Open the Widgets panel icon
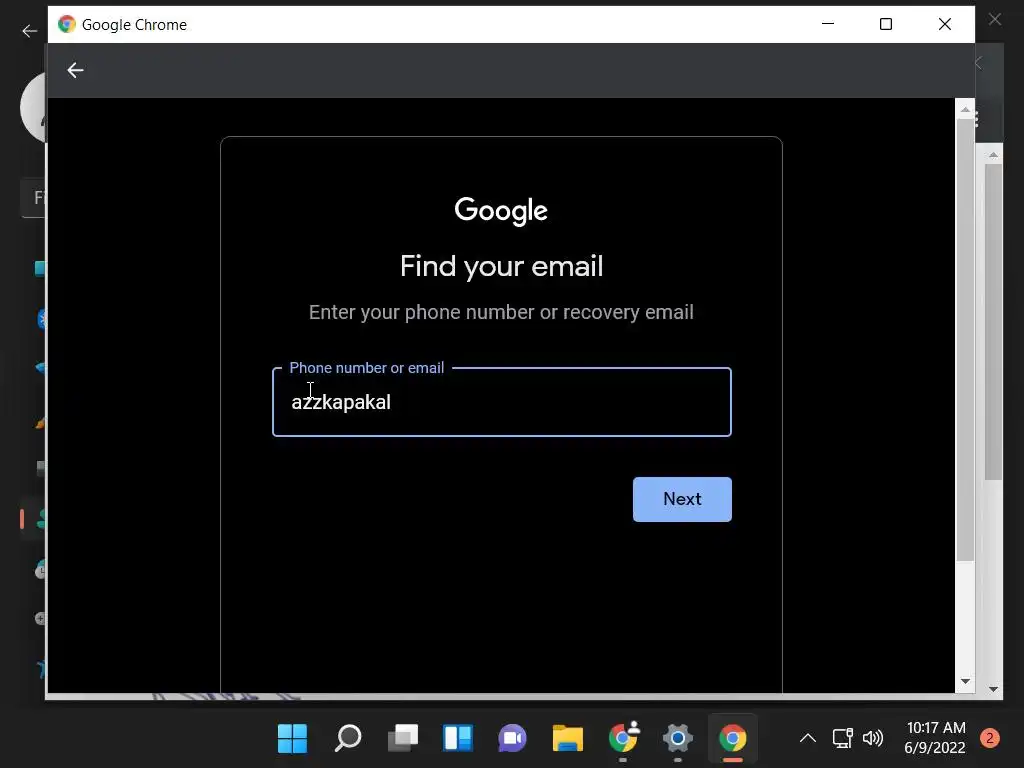 tap(458, 739)
